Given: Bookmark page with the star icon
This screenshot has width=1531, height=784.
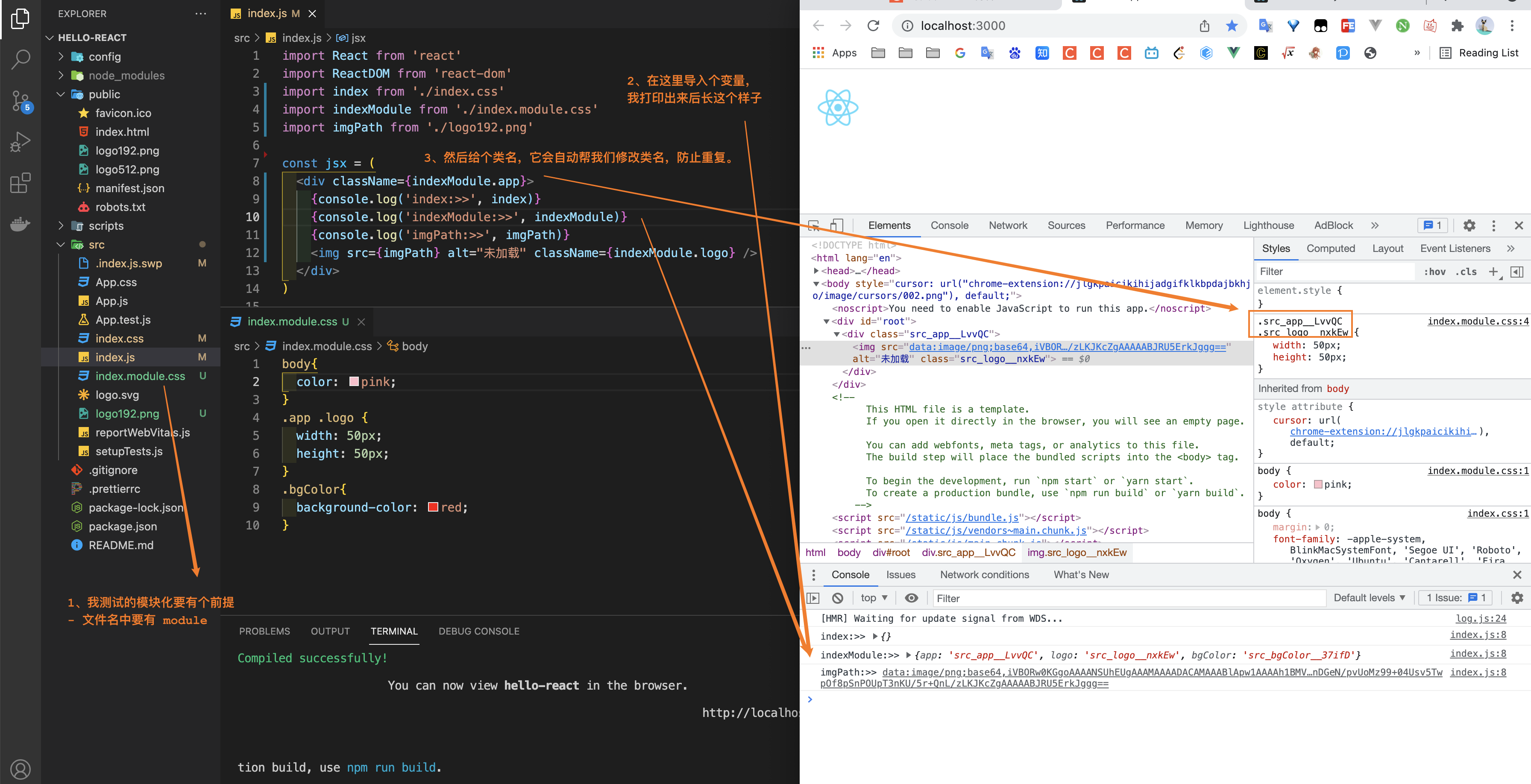Looking at the screenshot, I should [x=1232, y=26].
